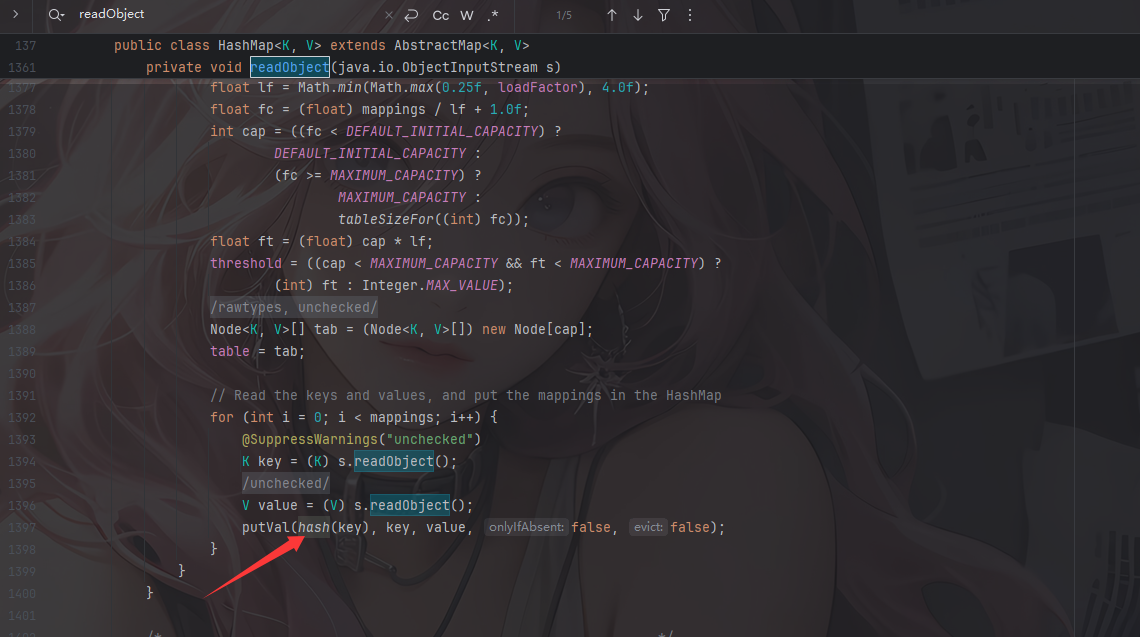
Task: Expand the folded unchecked comment
Action: (285, 484)
